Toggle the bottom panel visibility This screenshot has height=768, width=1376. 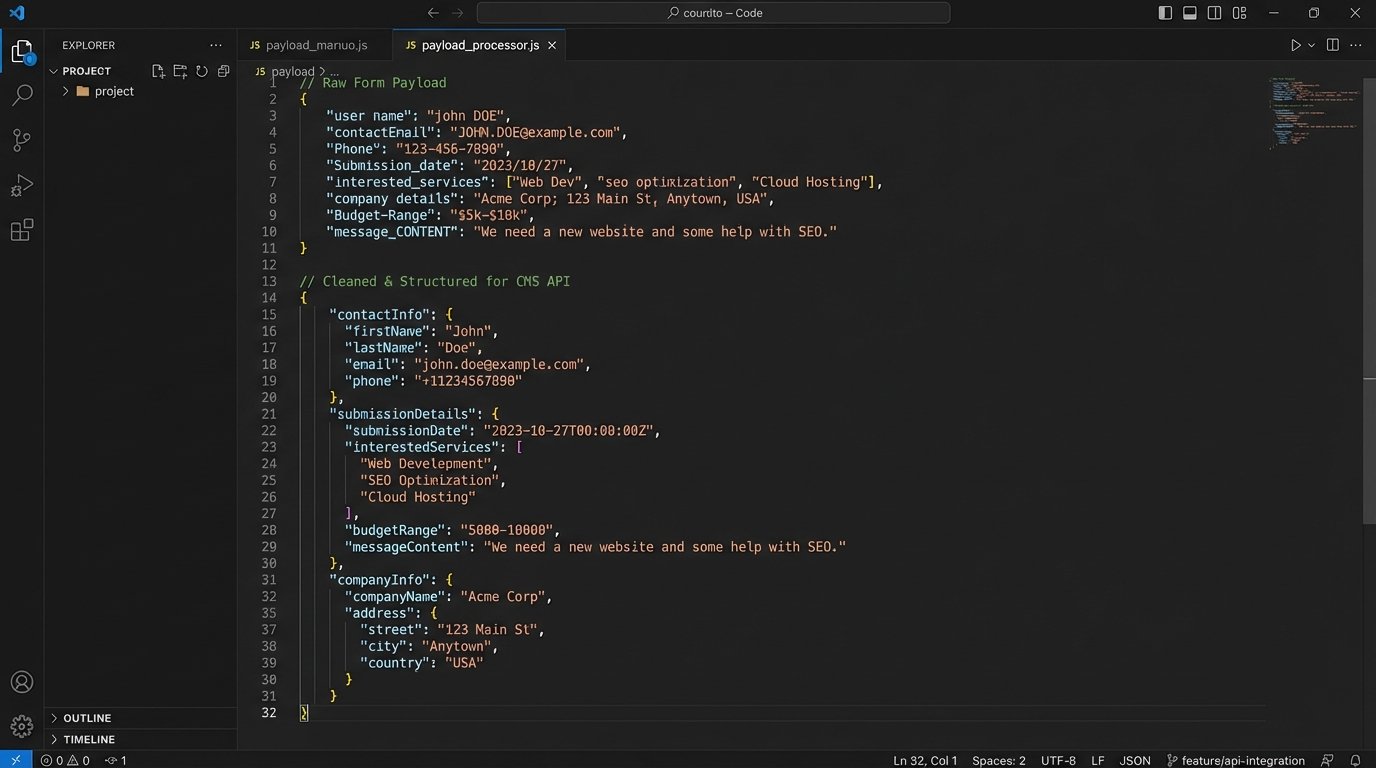click(1190, 13)
